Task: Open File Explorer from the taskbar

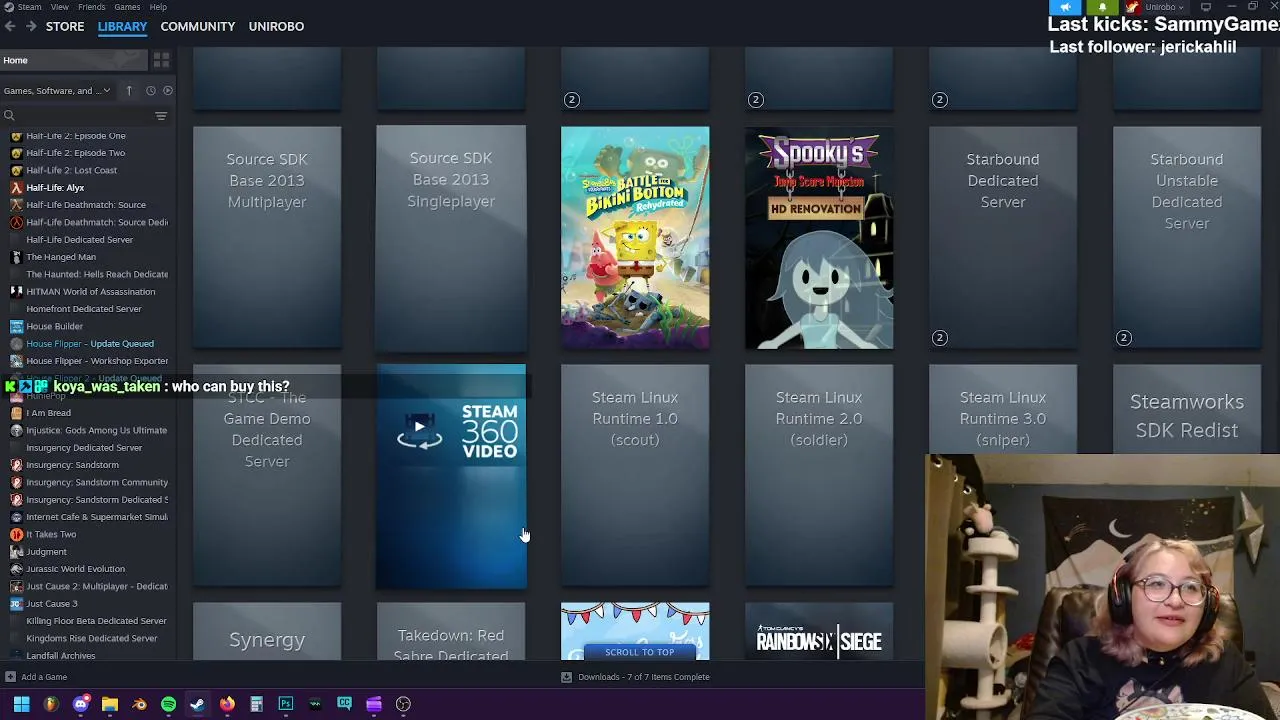Action: click(110, 704)
